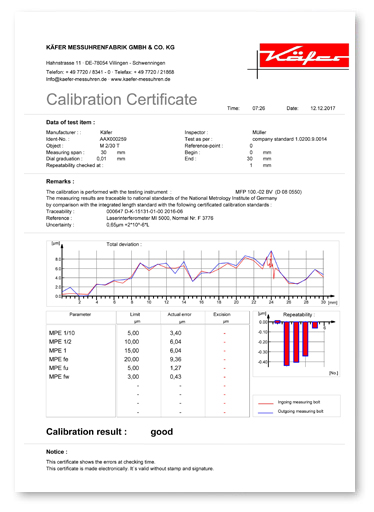Click the 'Data of test item :' heading
The image size is (374, 512).
(x=70, y=122)
